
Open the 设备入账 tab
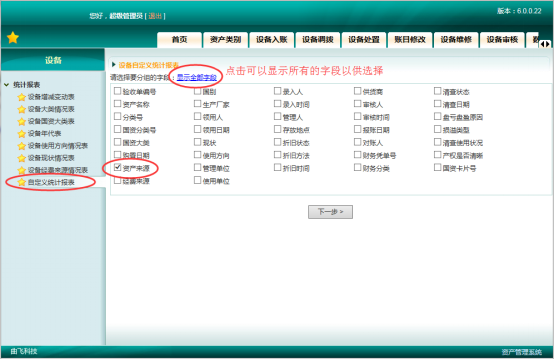271,40
